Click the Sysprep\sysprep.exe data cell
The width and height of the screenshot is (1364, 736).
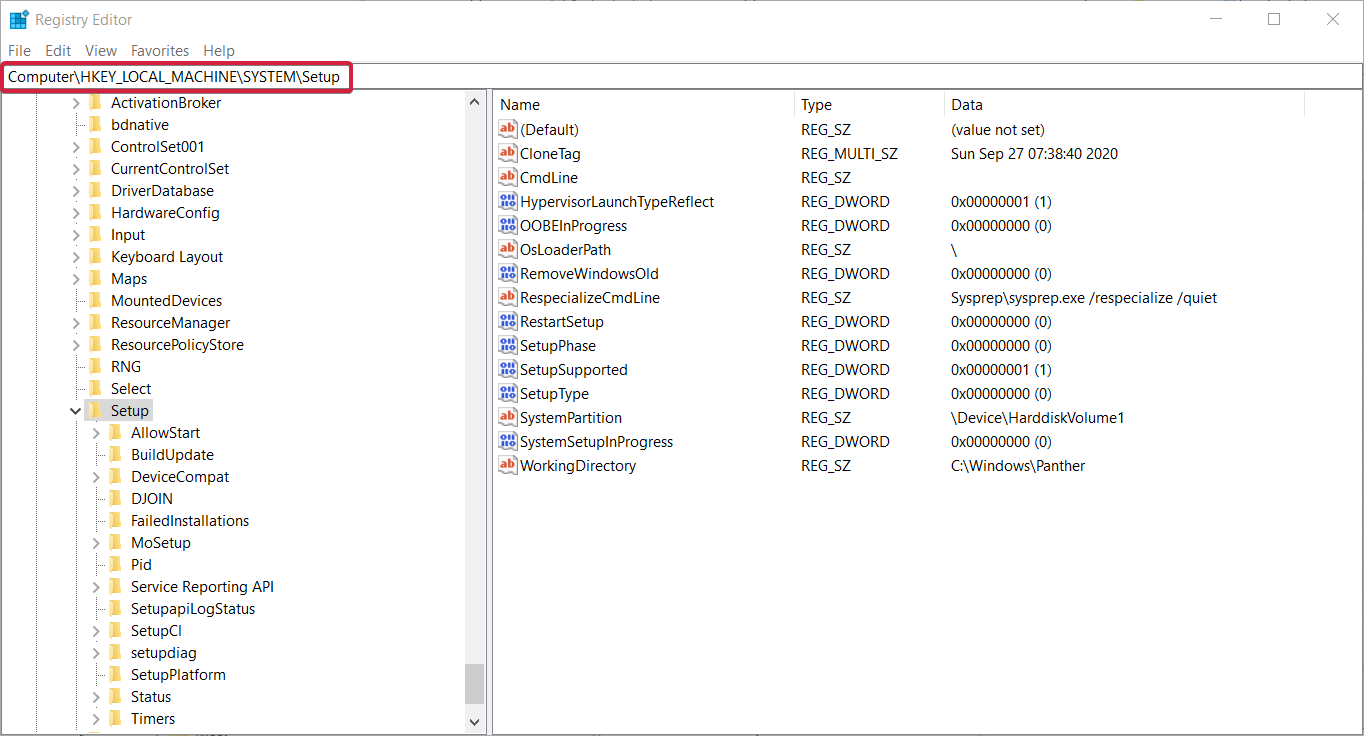pos(1084,298)
